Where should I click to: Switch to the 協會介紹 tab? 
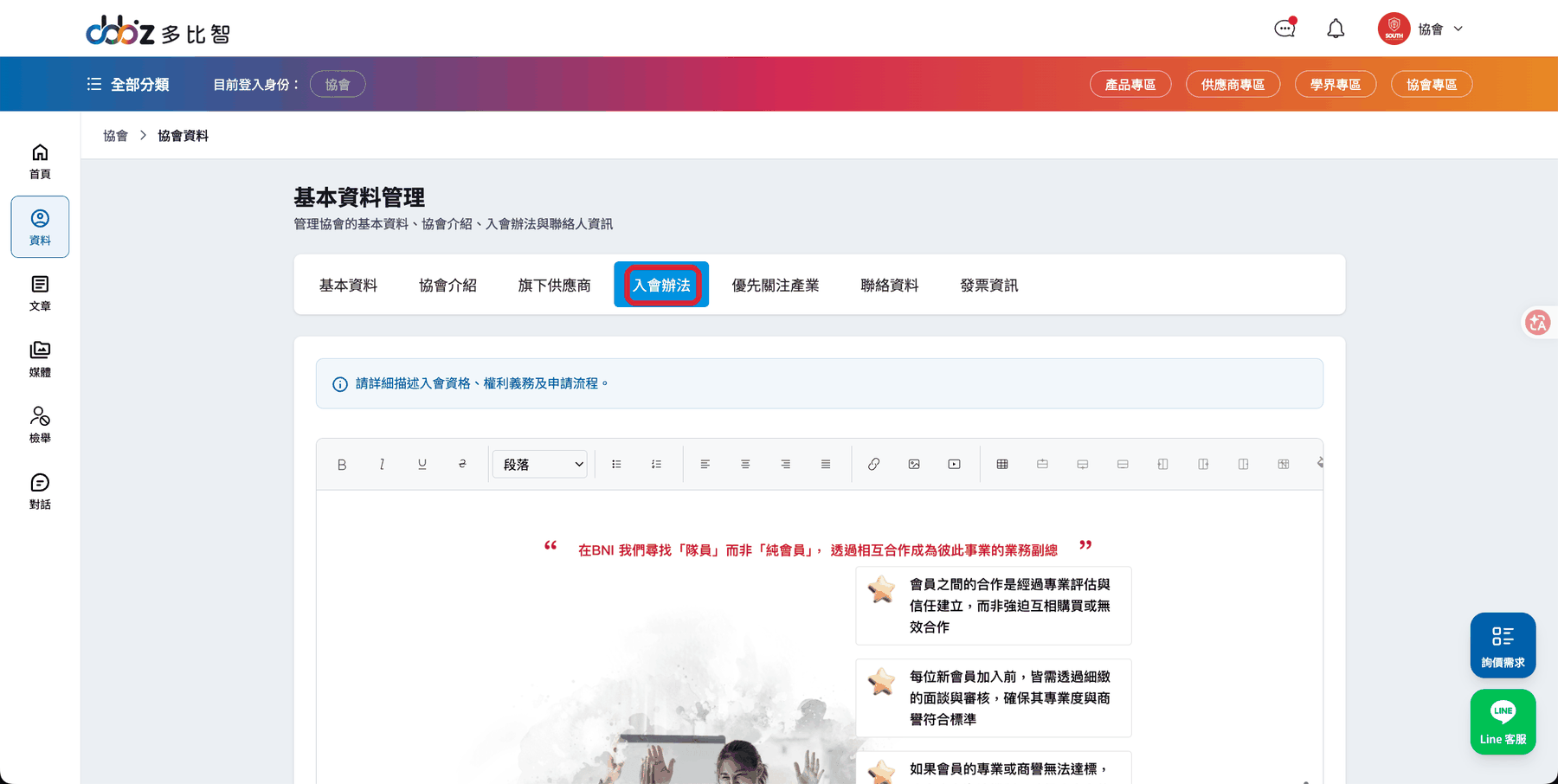[447, 285]
